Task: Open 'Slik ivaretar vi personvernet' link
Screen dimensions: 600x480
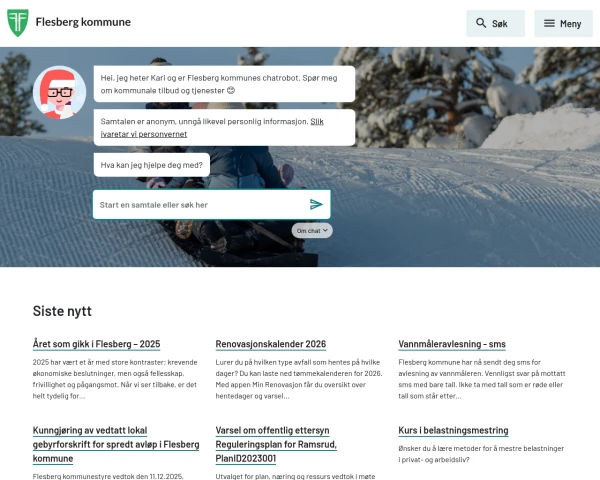Action: click(x=212, y=127)
